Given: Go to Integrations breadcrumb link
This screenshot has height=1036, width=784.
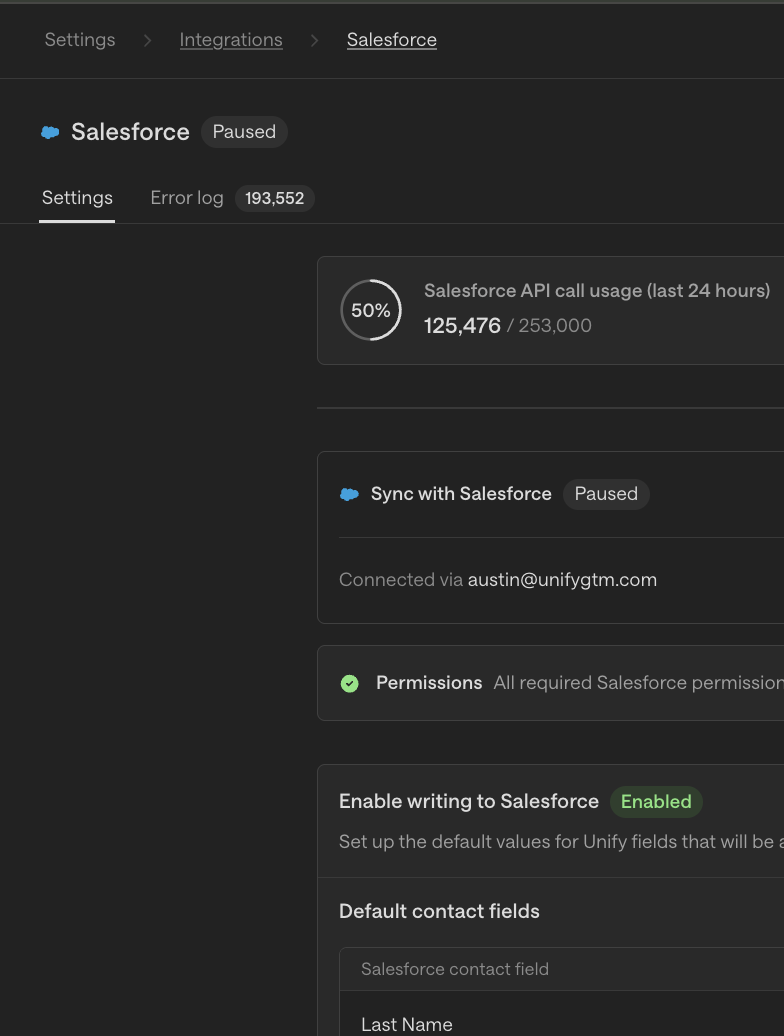Looking at the screenshot, I should [x=231, y=40].
